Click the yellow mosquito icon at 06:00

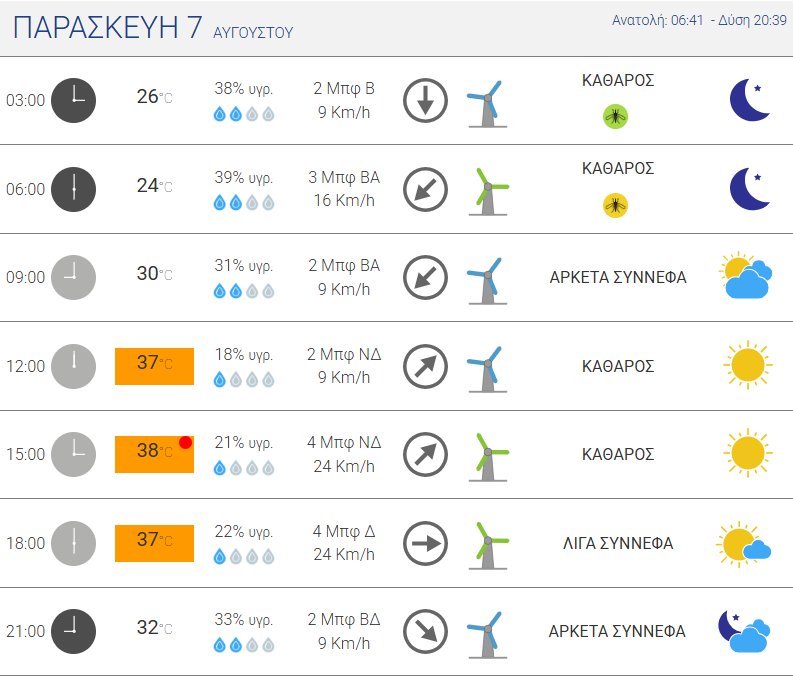click(615, 205)
